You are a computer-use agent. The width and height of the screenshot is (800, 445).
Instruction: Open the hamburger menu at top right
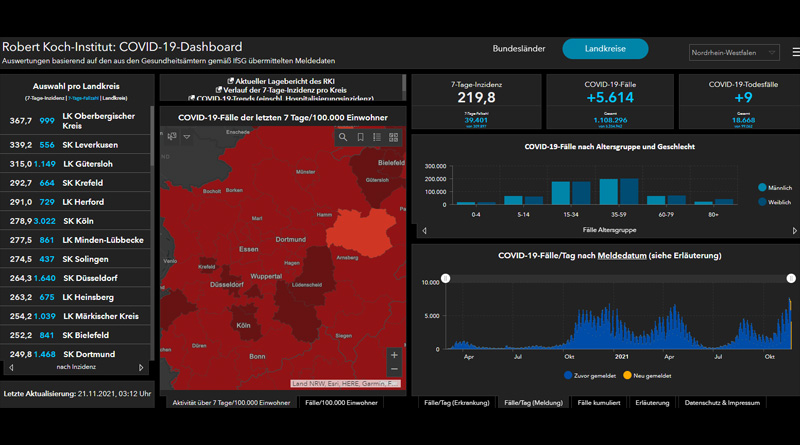tap(796, 52)
